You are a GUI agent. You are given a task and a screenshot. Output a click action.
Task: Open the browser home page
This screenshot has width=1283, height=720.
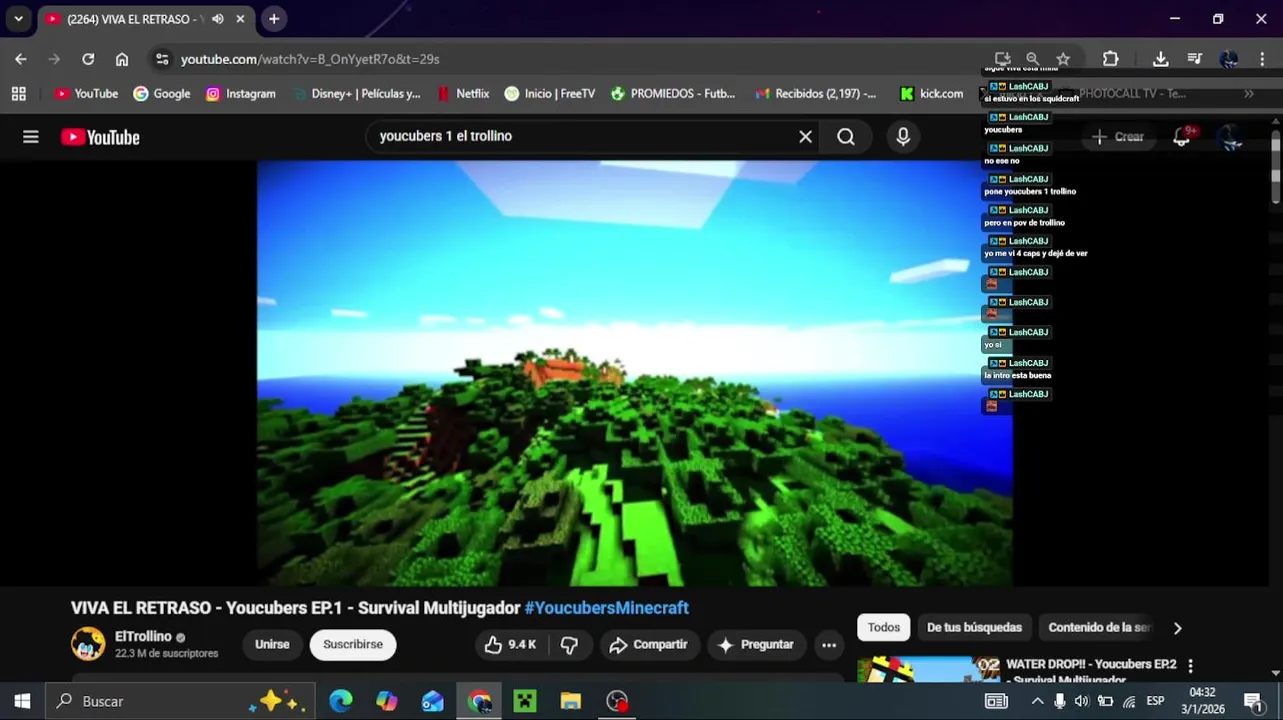(122, 59)
